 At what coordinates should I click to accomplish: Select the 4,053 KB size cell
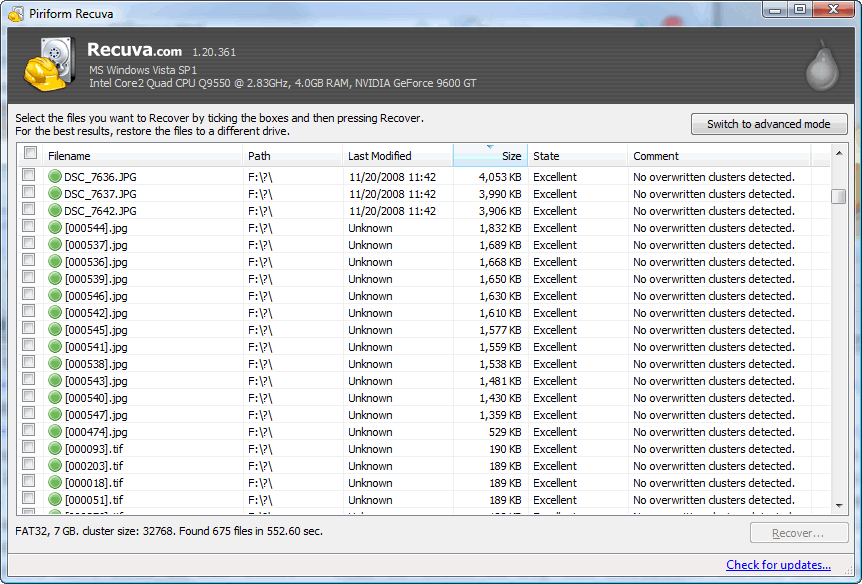pos(500,177)
